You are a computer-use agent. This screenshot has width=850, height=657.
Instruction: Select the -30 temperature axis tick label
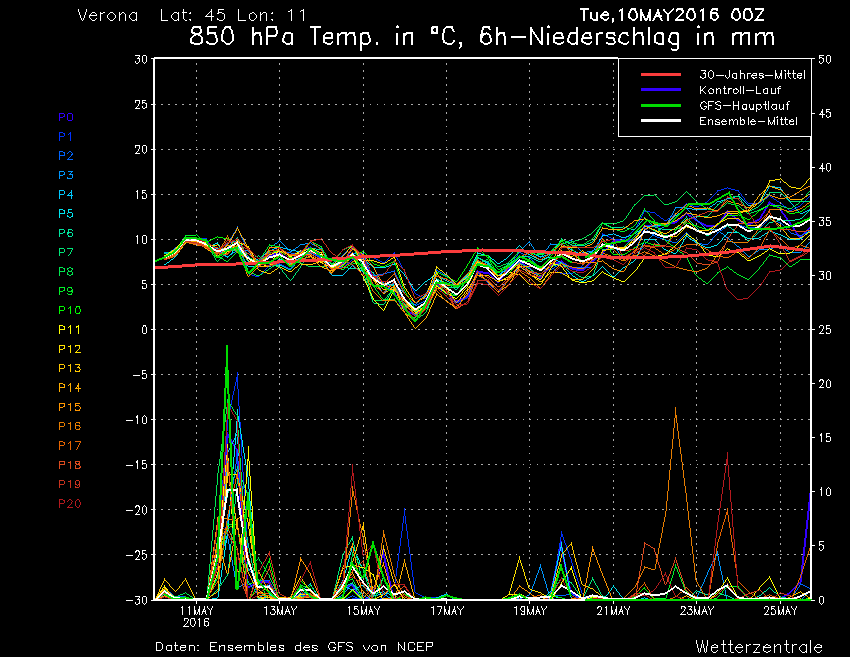(137, 600)
